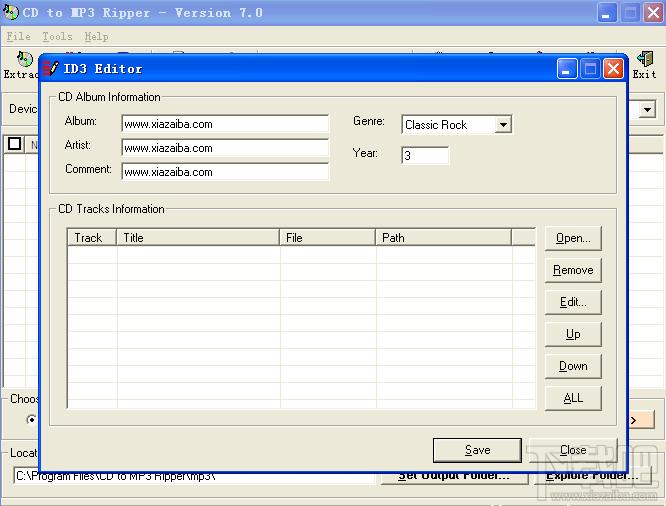Focus the Comment text field
This screenshot has width=666, height=506.
pyautogui.click(x=225, y=172)
